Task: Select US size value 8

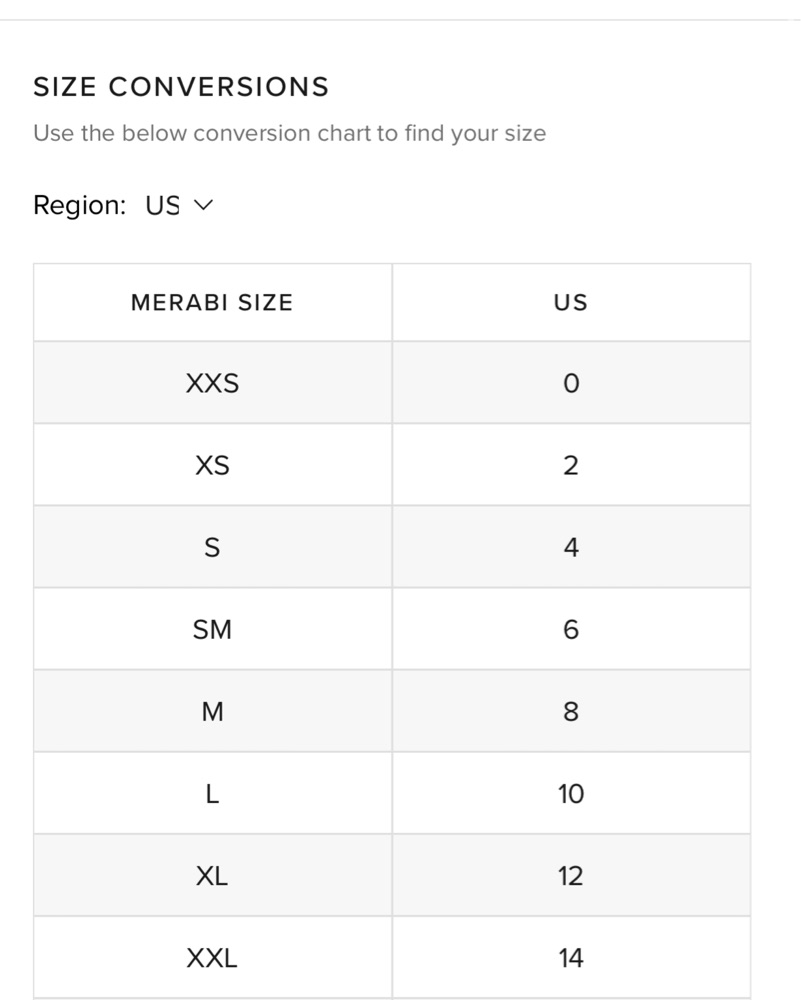Action: pyautogui.click(x=571, y=711)
